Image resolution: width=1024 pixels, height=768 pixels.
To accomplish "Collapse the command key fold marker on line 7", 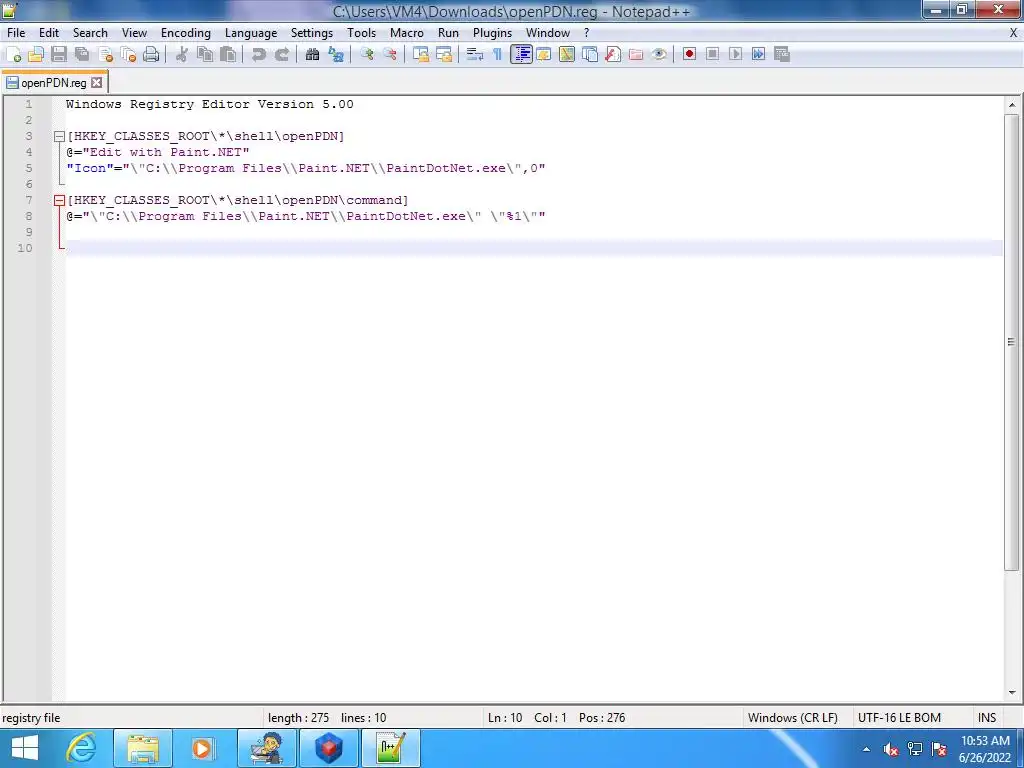I will (59, 200).
